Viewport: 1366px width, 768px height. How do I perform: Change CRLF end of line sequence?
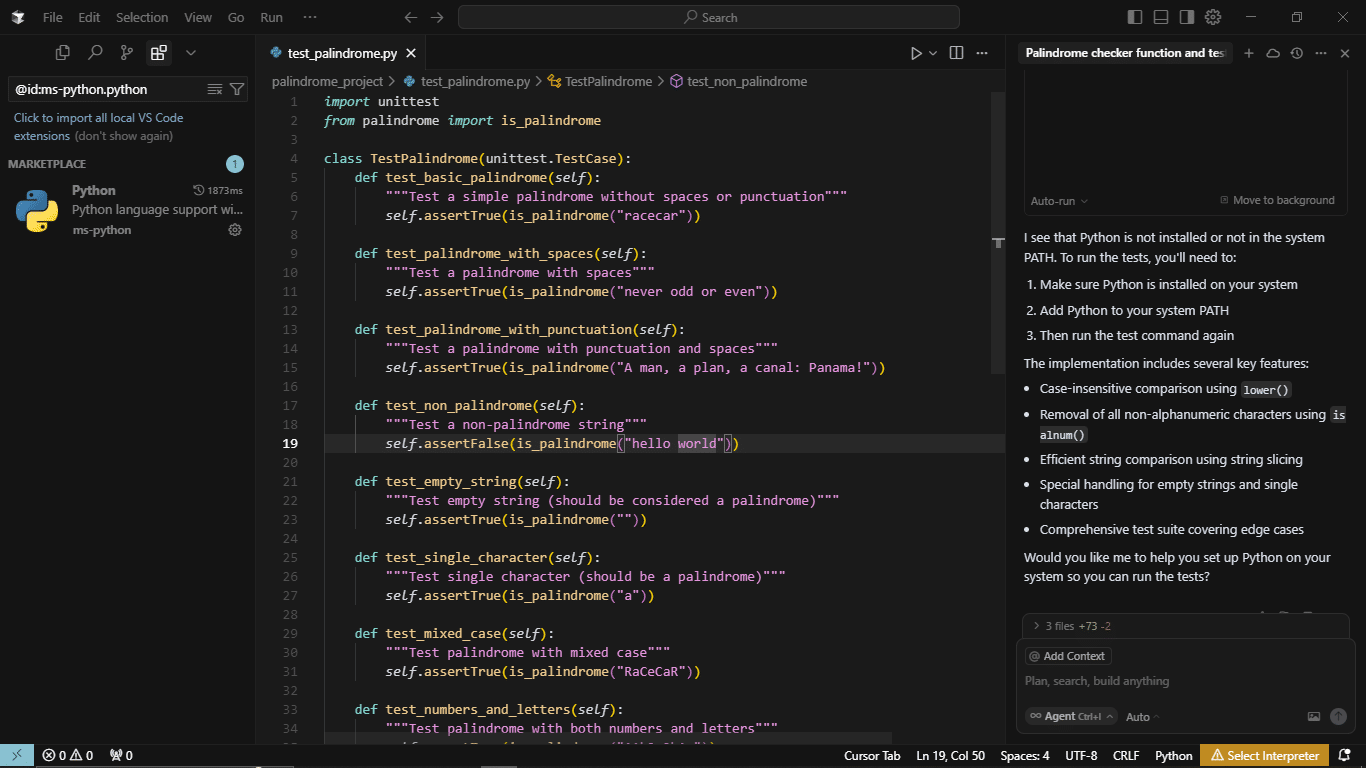(x=1126, y=755)
